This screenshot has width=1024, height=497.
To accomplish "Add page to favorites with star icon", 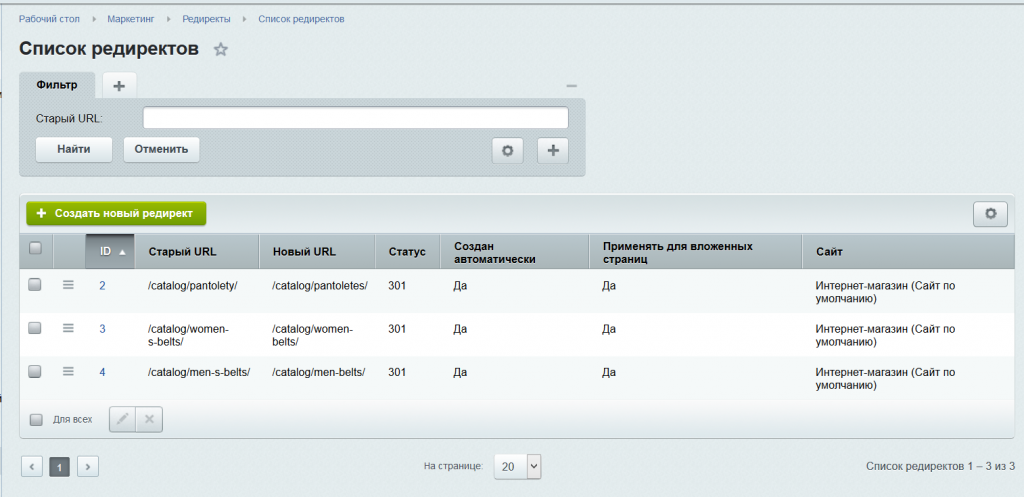I will click(221, 50).
